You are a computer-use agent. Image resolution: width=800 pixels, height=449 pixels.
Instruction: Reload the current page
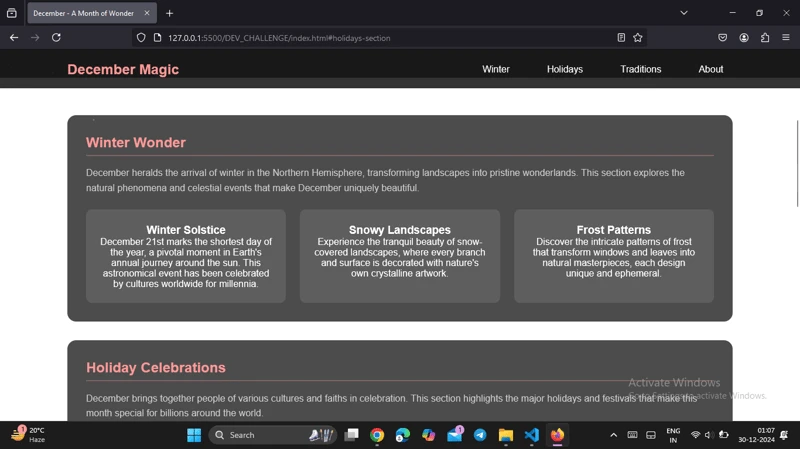click(x=56, y=38)
